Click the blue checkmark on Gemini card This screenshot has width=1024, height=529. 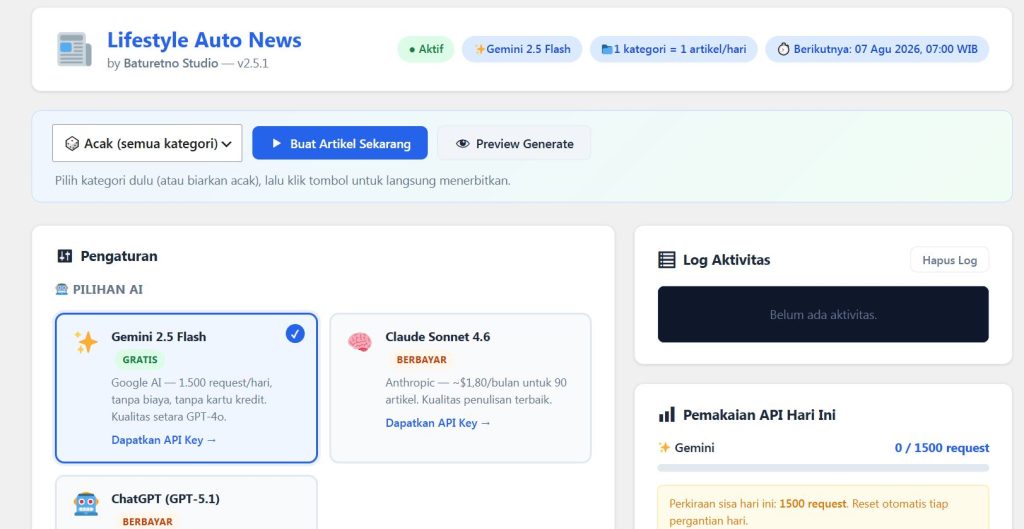click(295, 334)
